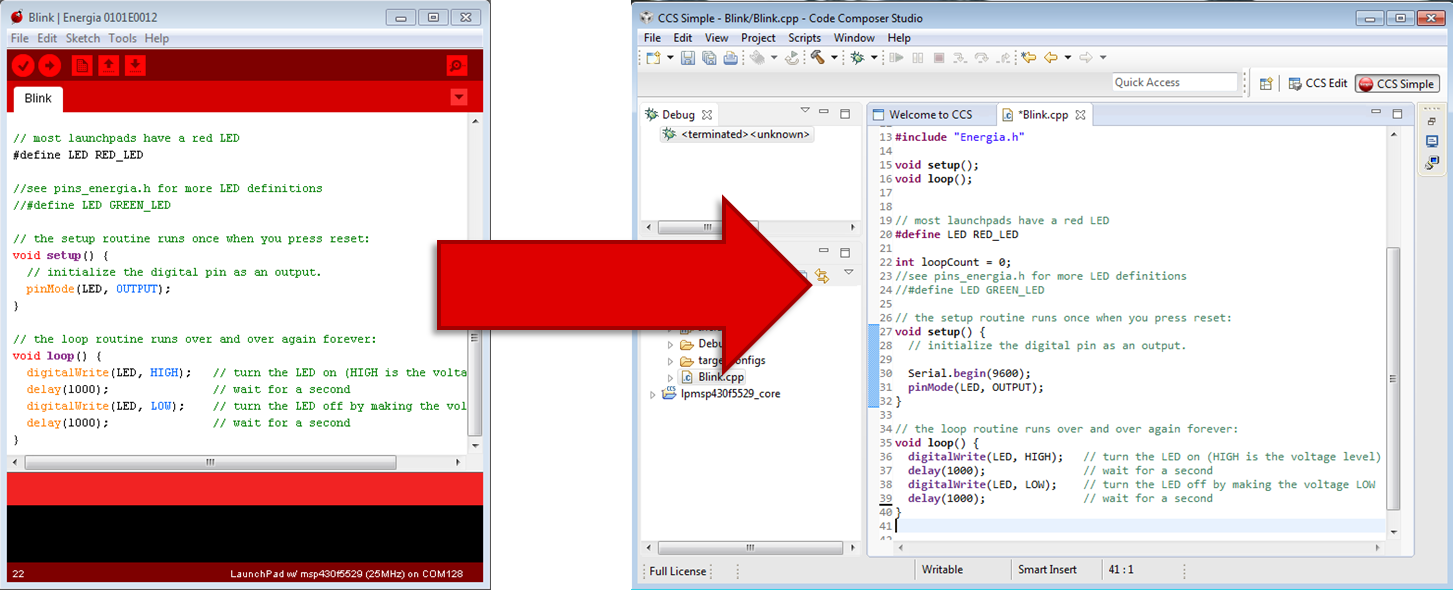Open the Debug view menu triangle
1453x590 pixels.
tap(804, 111)
